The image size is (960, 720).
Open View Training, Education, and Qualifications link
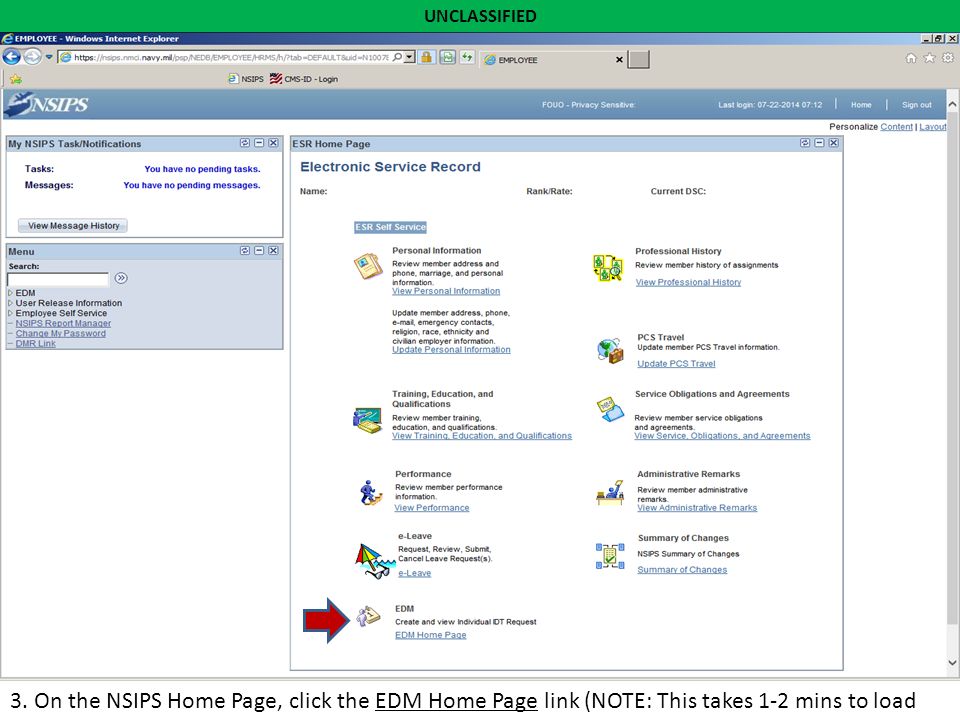coord(482,436)
